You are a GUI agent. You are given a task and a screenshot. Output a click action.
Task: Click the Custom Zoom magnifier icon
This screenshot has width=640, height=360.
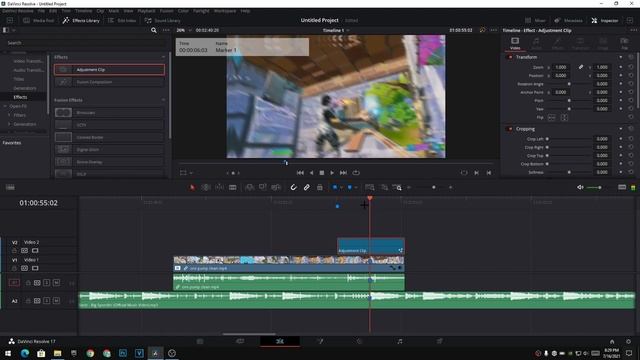tap(397, 187)
